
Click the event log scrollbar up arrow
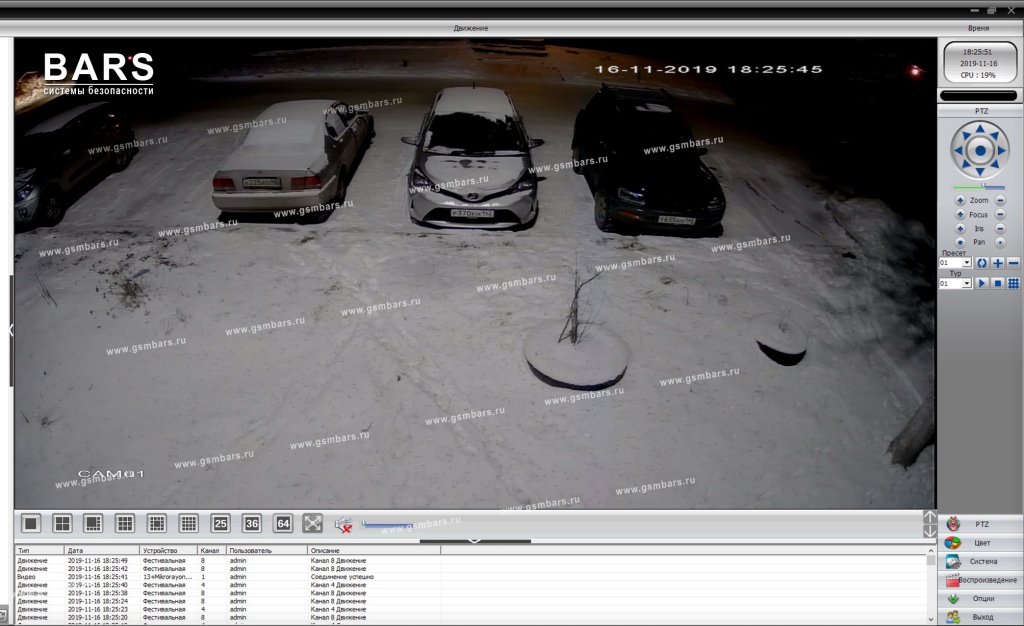click(x=931, y=551)
